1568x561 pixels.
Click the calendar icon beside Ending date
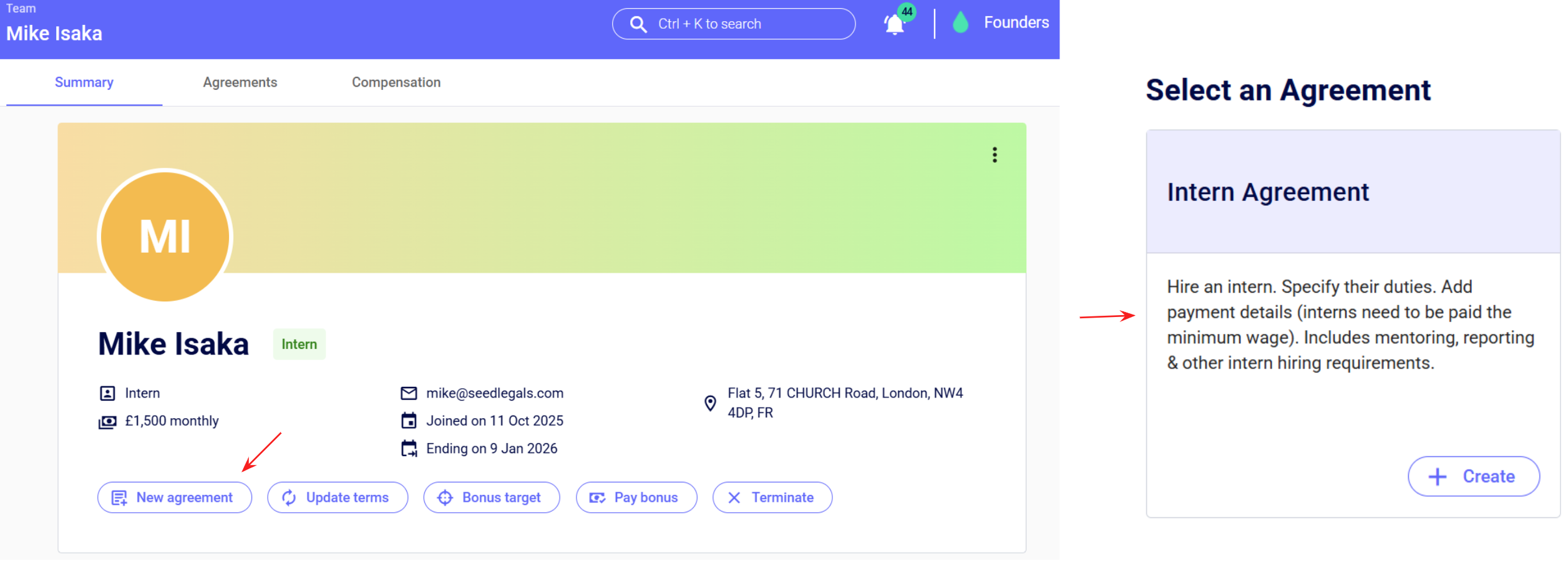click(x=409, y=449)
